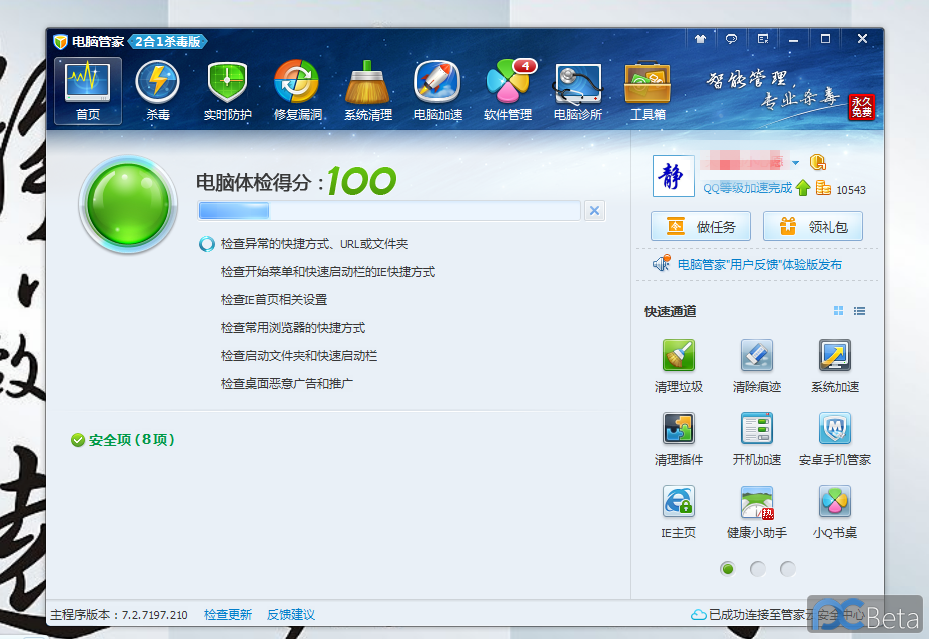Click the version number 7.2.7197.210
This screenshot has height=639, width=929.
[x=155, y=615]
